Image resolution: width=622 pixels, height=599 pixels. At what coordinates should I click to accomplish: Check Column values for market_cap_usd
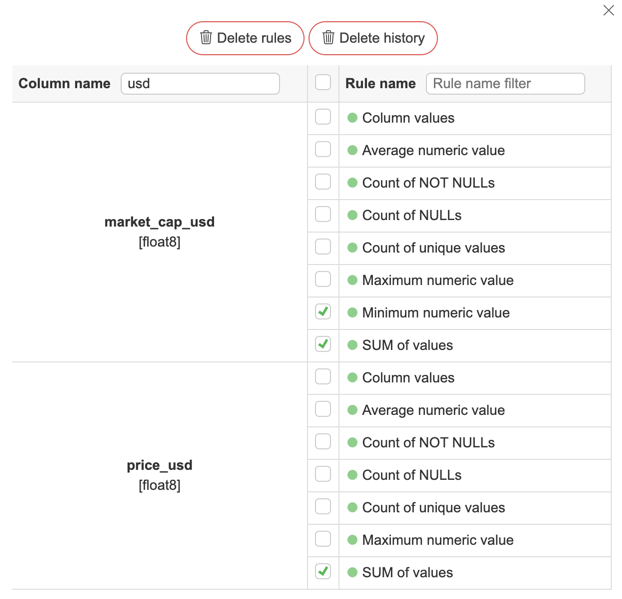click(x=323, y=117)
